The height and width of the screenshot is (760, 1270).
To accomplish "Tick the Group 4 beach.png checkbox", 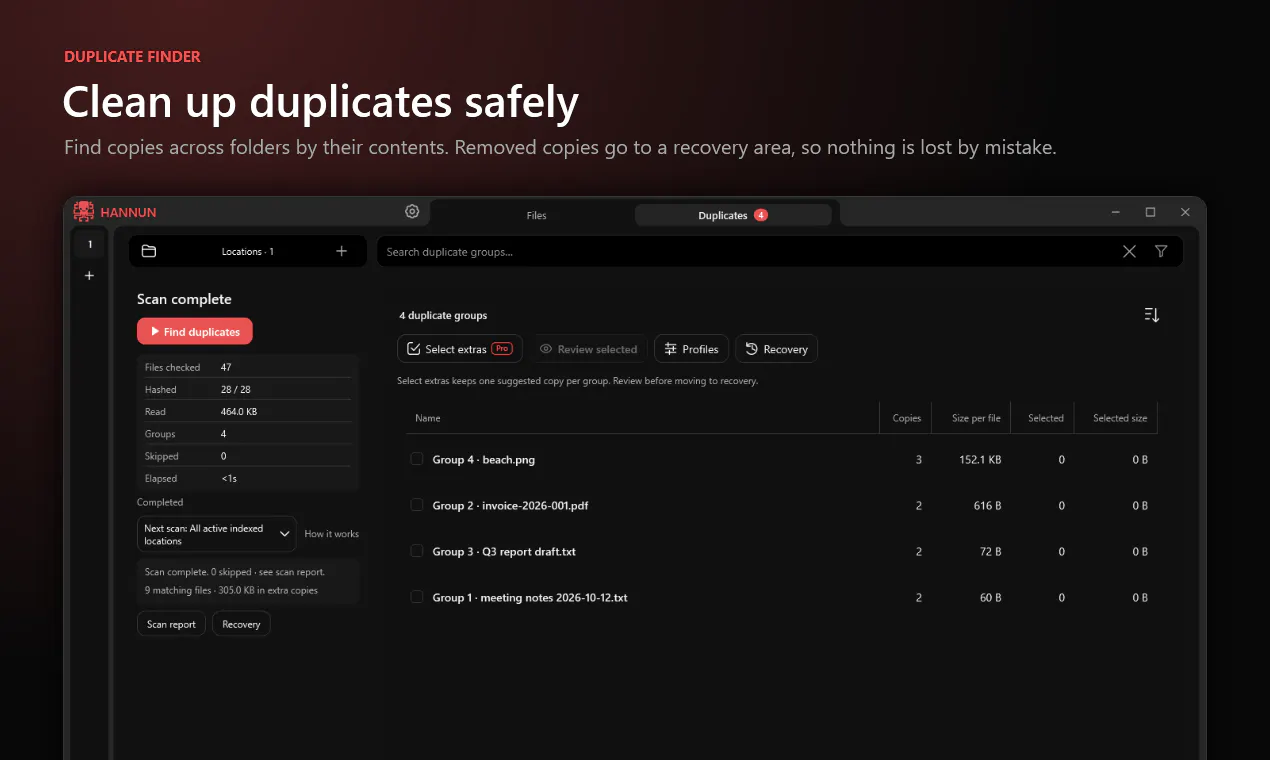I will click(x=417, y=459).
